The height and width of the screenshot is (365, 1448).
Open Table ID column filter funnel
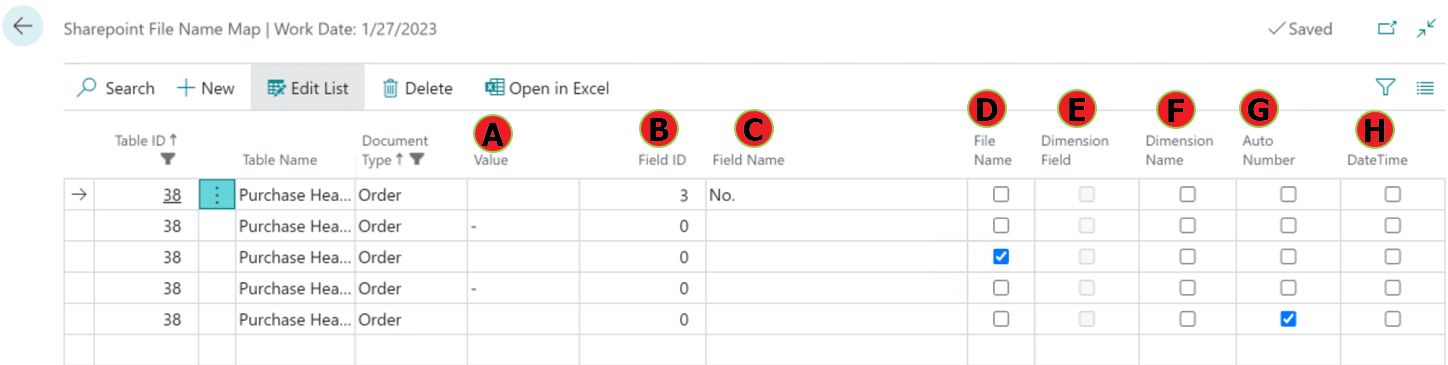tap(168, 159)
